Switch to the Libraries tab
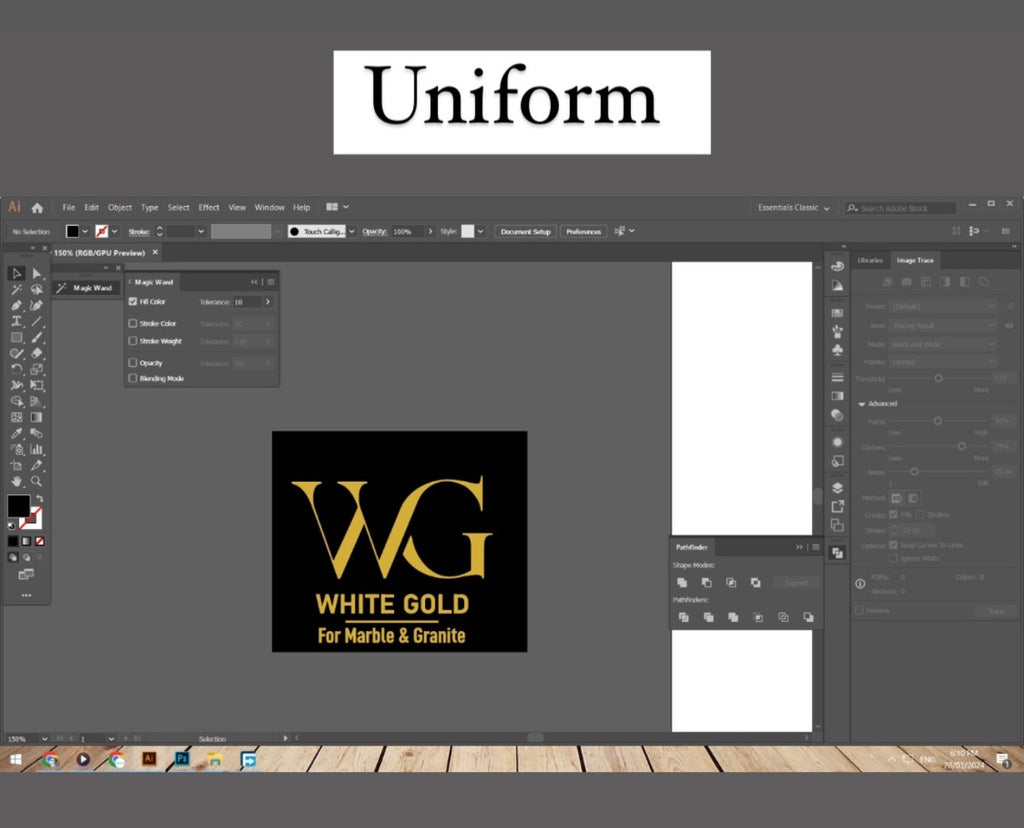 870,260
